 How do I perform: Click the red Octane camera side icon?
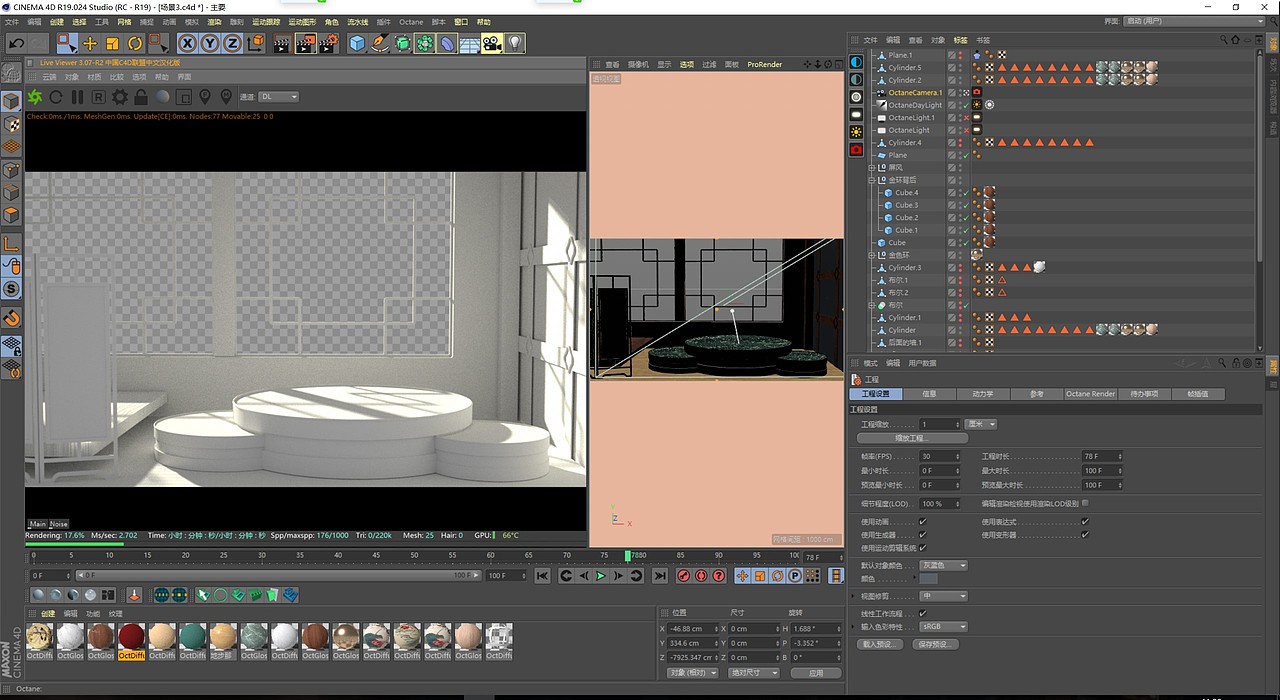point(856,149)
